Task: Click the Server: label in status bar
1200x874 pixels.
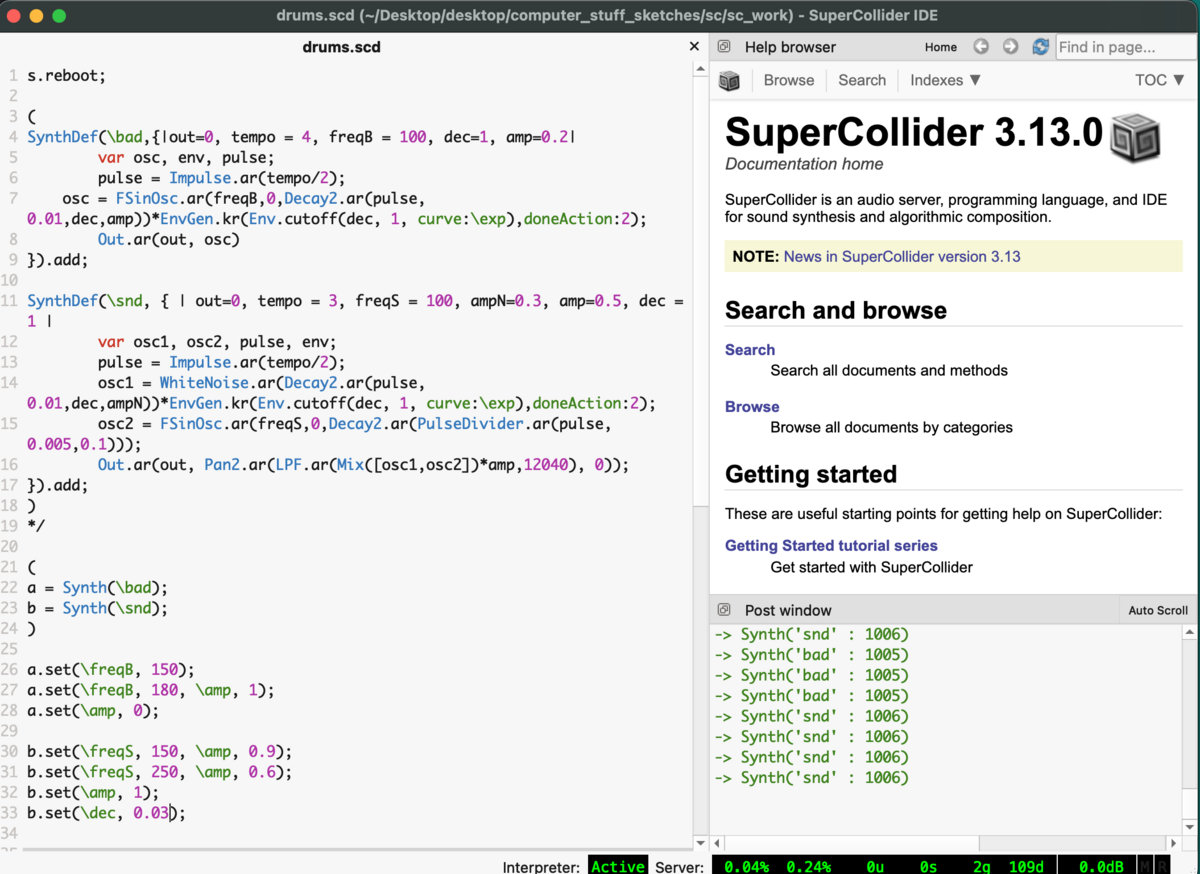Action: (x=680, y=867)
